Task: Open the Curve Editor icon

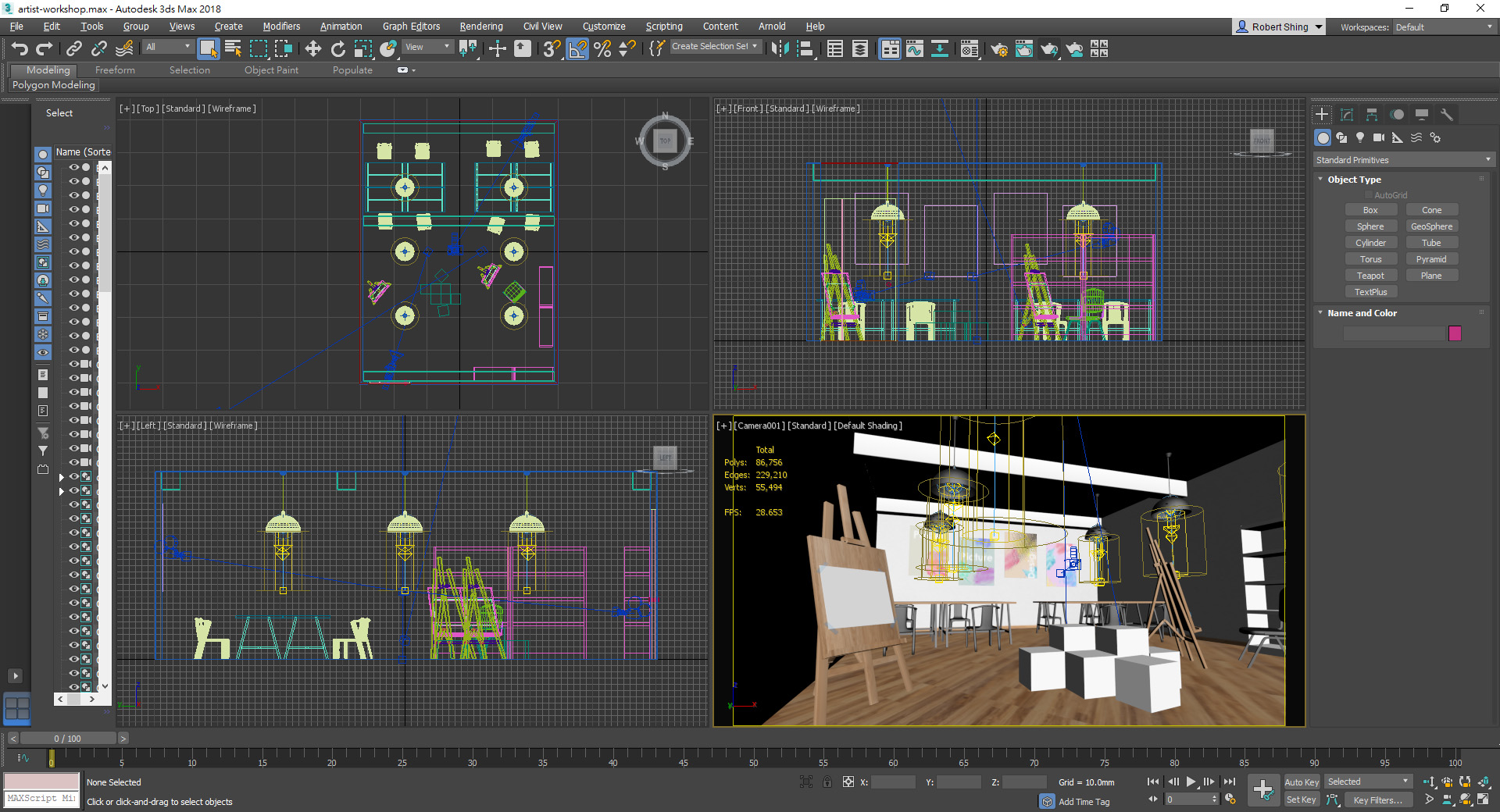Action: [915, 49]
